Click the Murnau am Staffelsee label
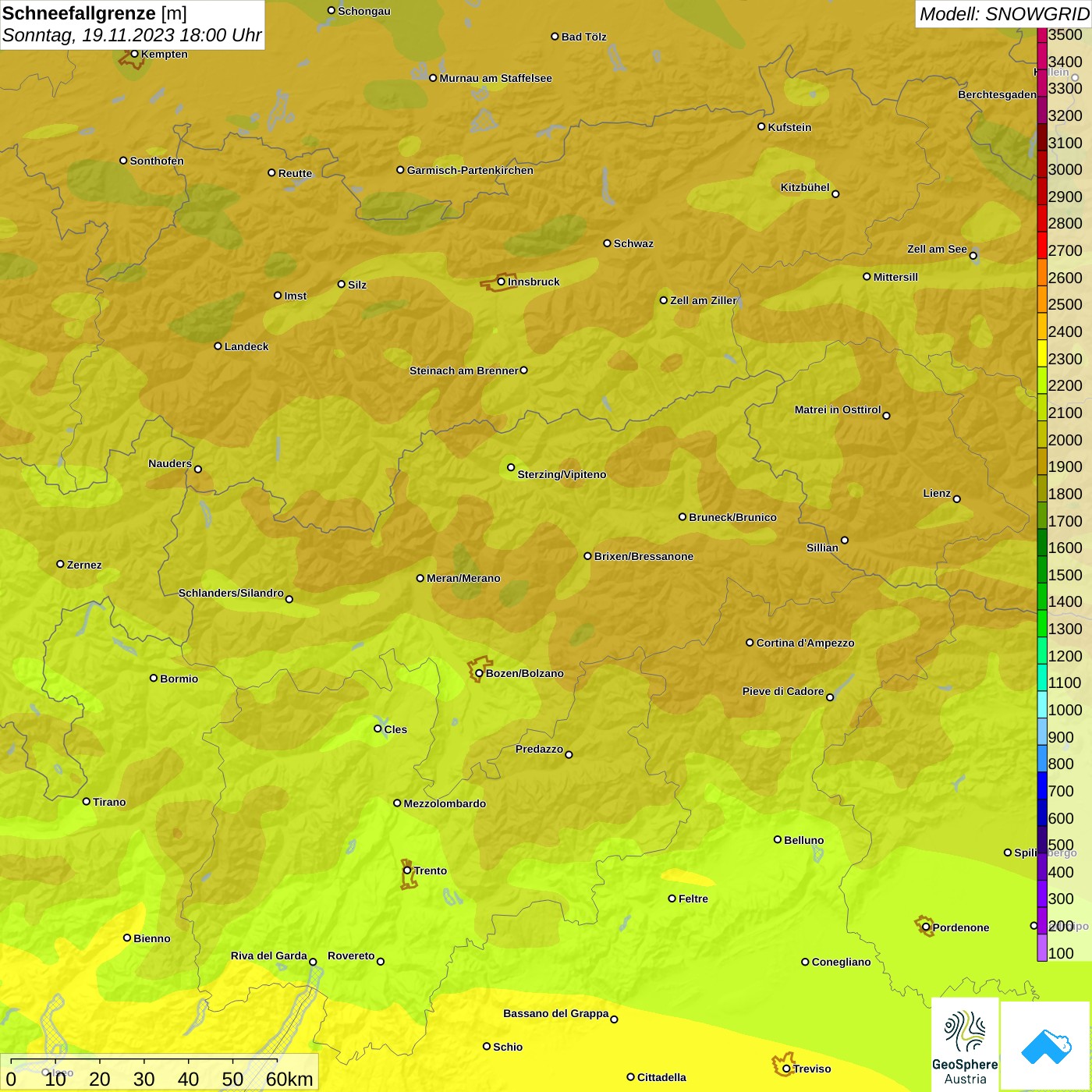This screenshot has width=1092, height=1092. coord(496,78)
